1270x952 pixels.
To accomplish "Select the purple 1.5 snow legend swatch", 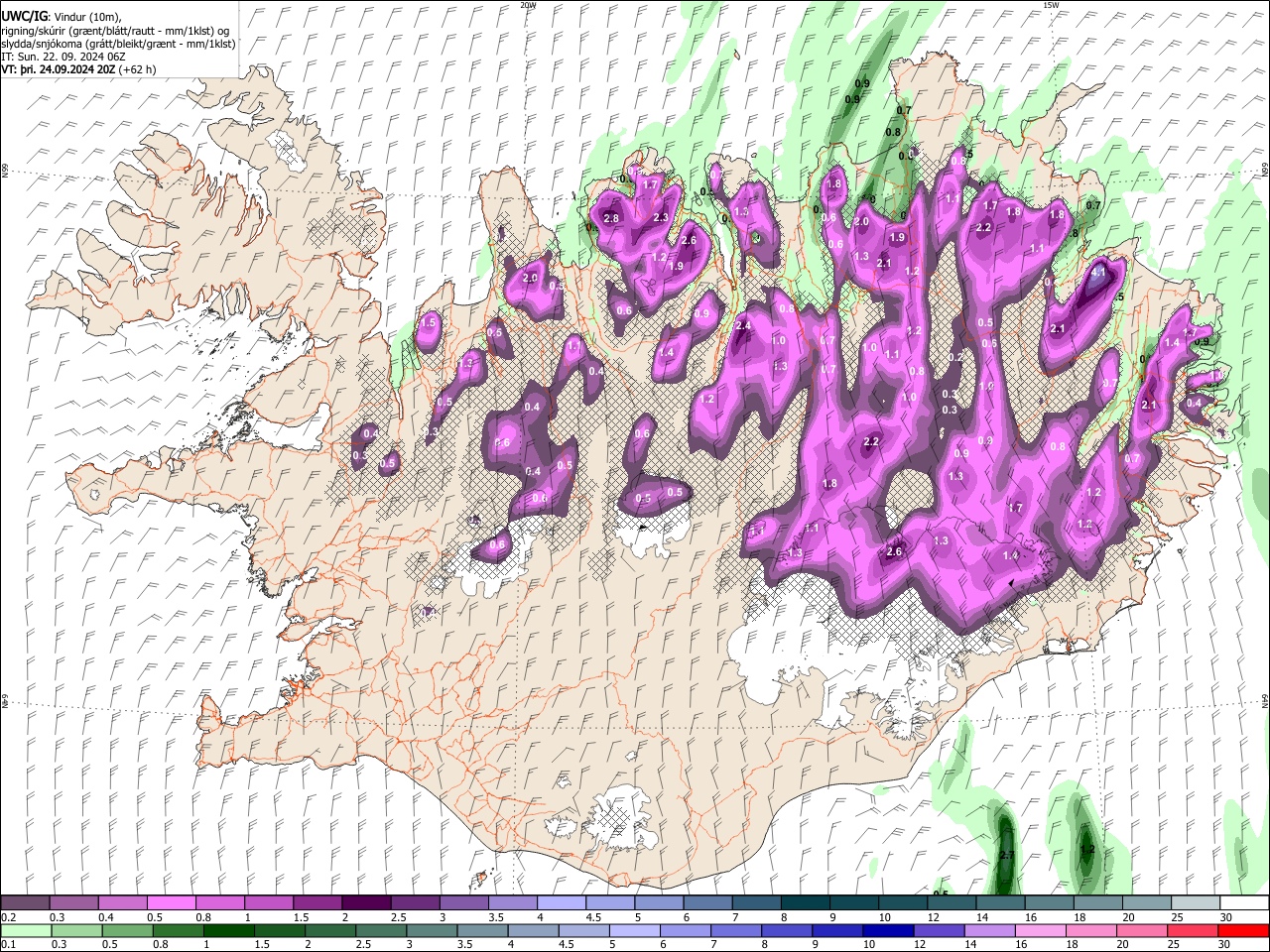I will click(317, 903).
